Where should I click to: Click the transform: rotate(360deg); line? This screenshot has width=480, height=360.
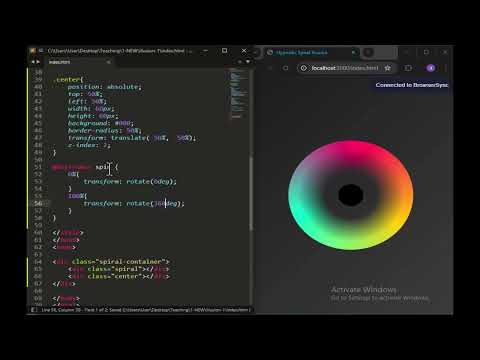point(134,203)
